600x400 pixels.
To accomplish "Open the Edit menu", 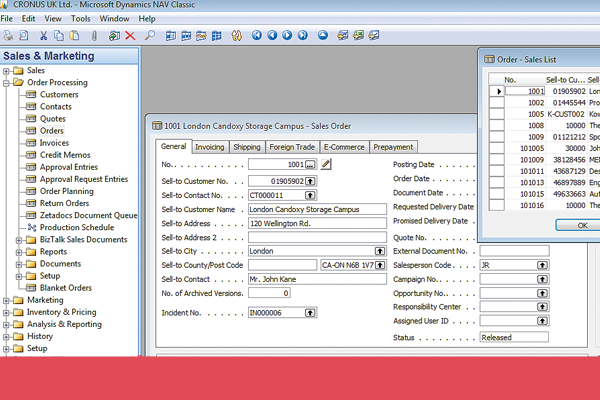I will click(x=28, y=18).
